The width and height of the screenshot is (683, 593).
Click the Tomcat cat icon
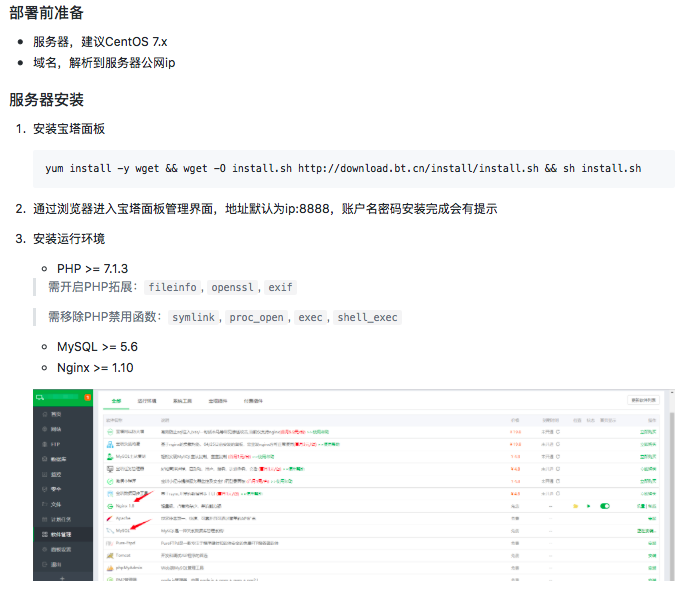(x=110, y=556)
